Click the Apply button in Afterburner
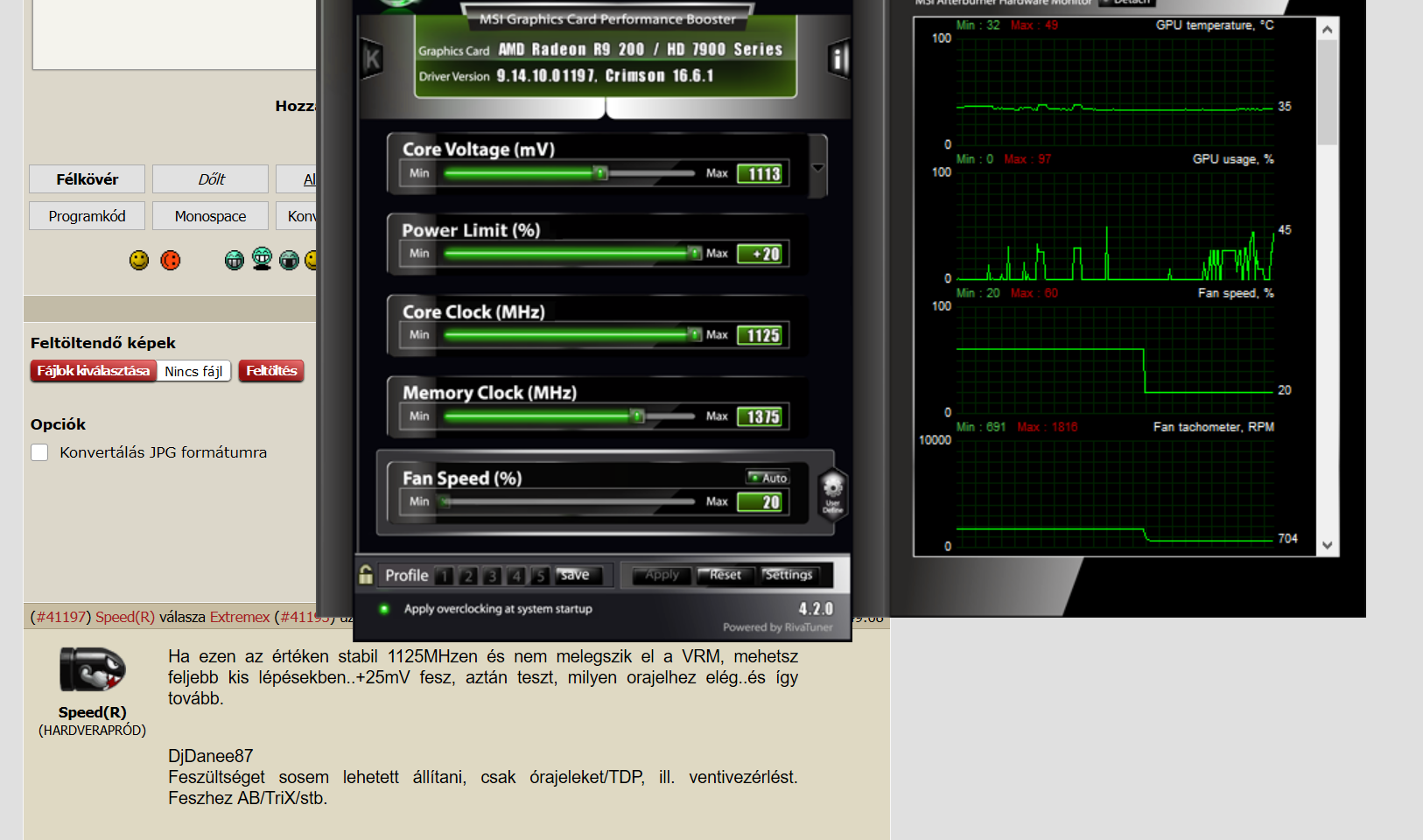The height and width of the screenshot is (840, 1423). pos(662,575)
